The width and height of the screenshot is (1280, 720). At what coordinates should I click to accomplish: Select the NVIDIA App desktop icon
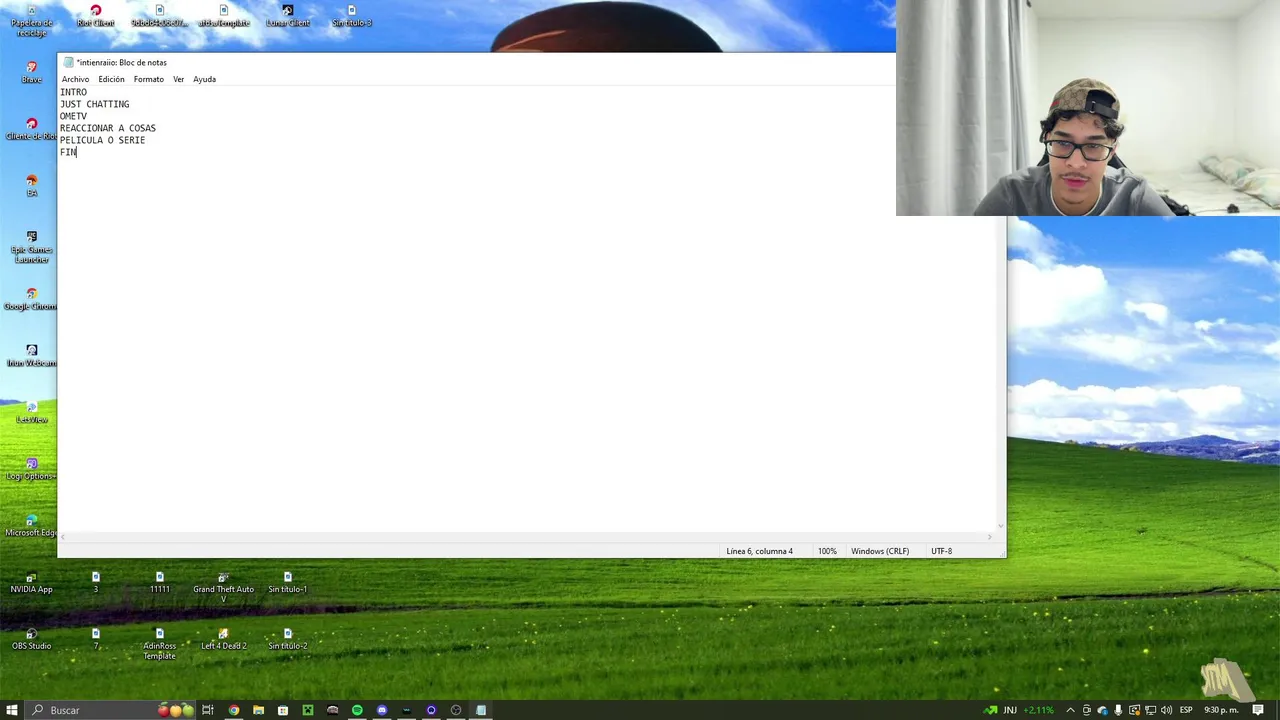coord(31,583)
